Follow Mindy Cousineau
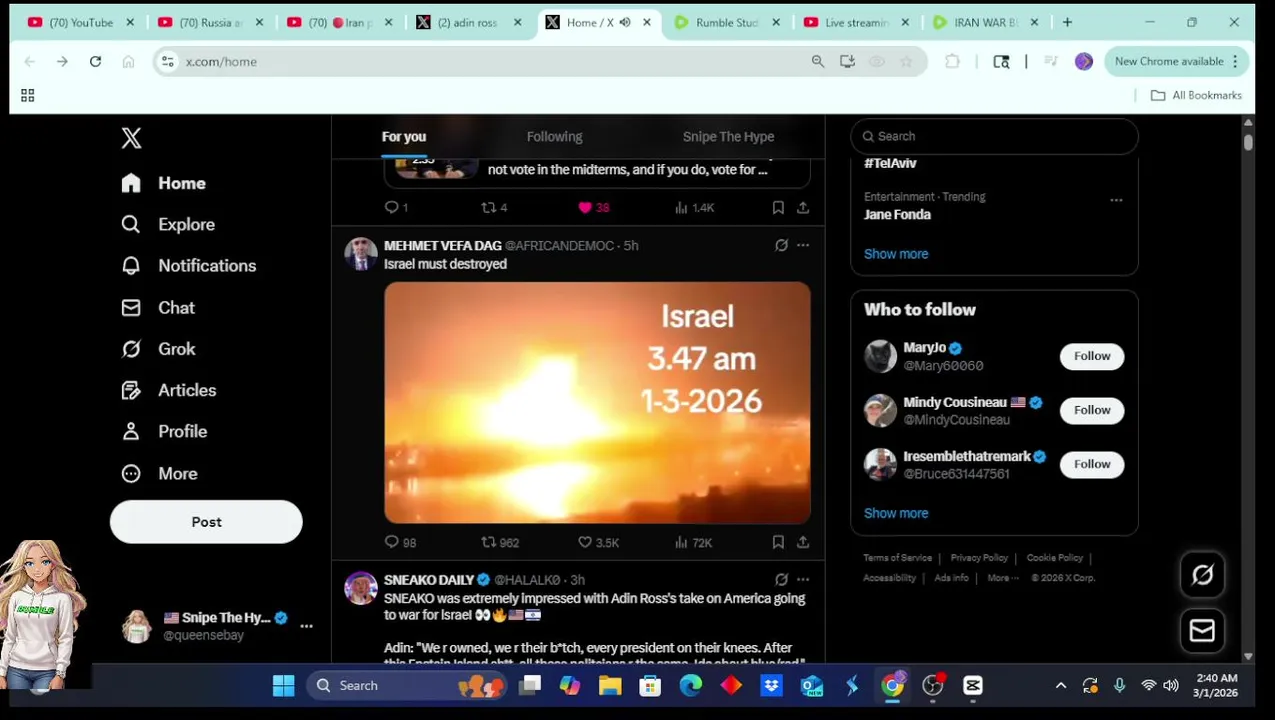 pyautogui.click(x=1092, y=410)
